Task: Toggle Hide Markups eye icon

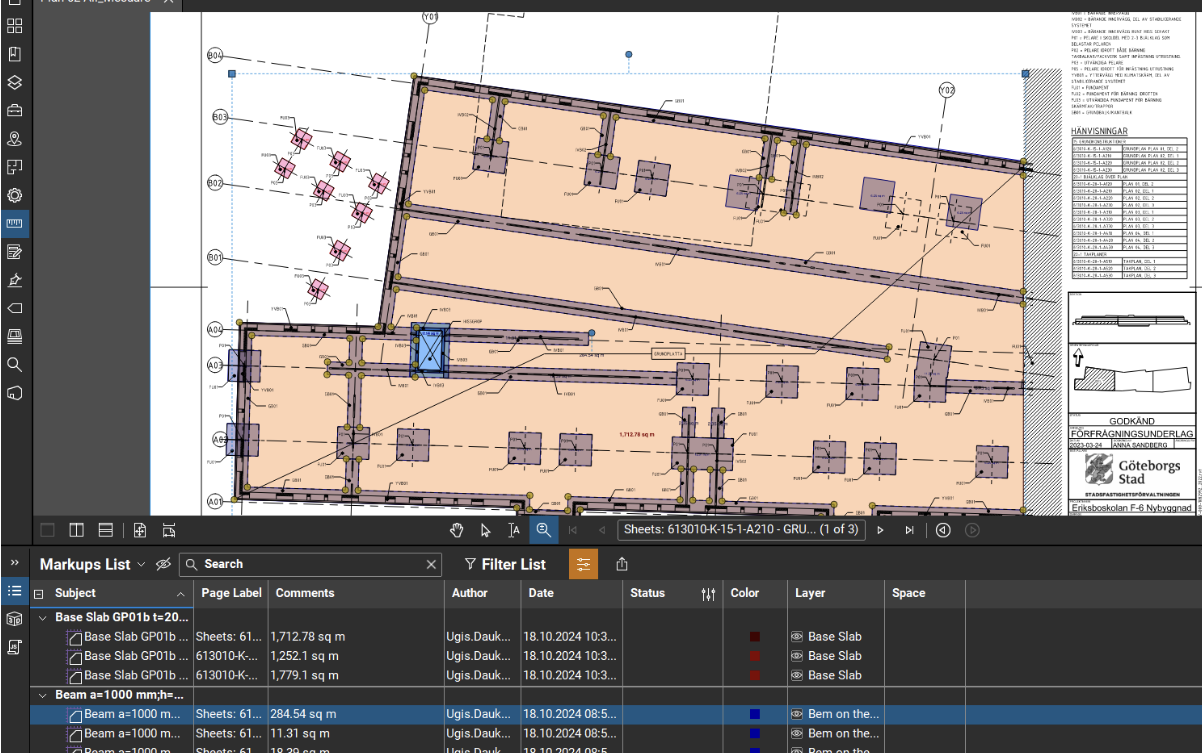Action: 164,564
